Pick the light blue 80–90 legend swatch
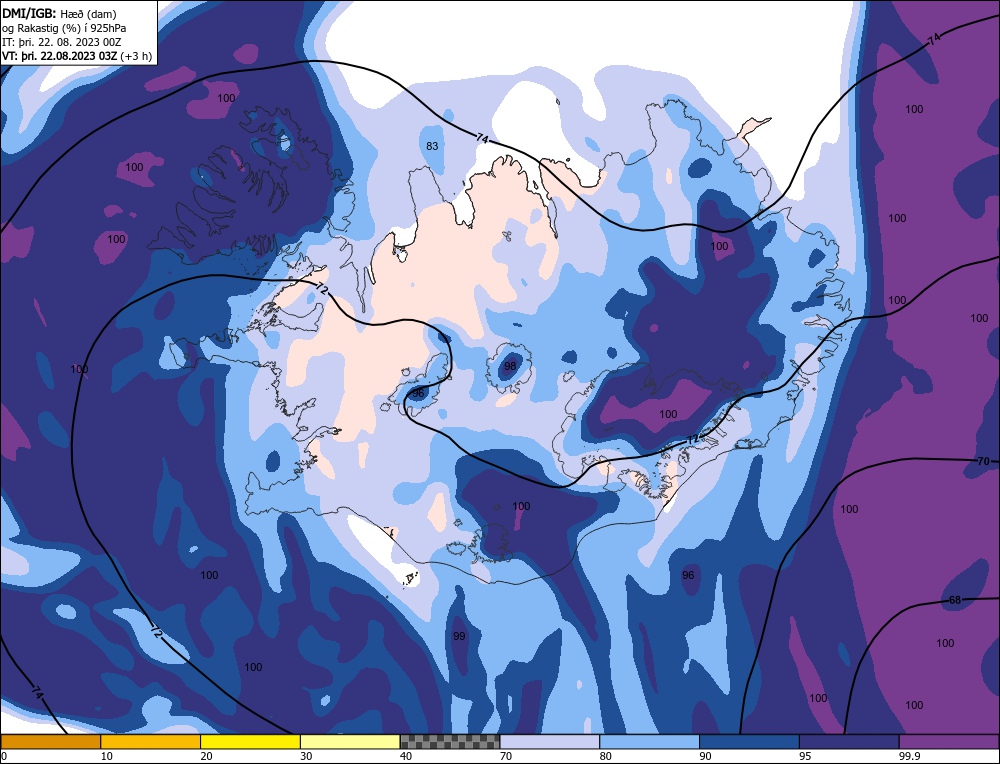Screen dimensions: 1000x764 click(649, 741)
